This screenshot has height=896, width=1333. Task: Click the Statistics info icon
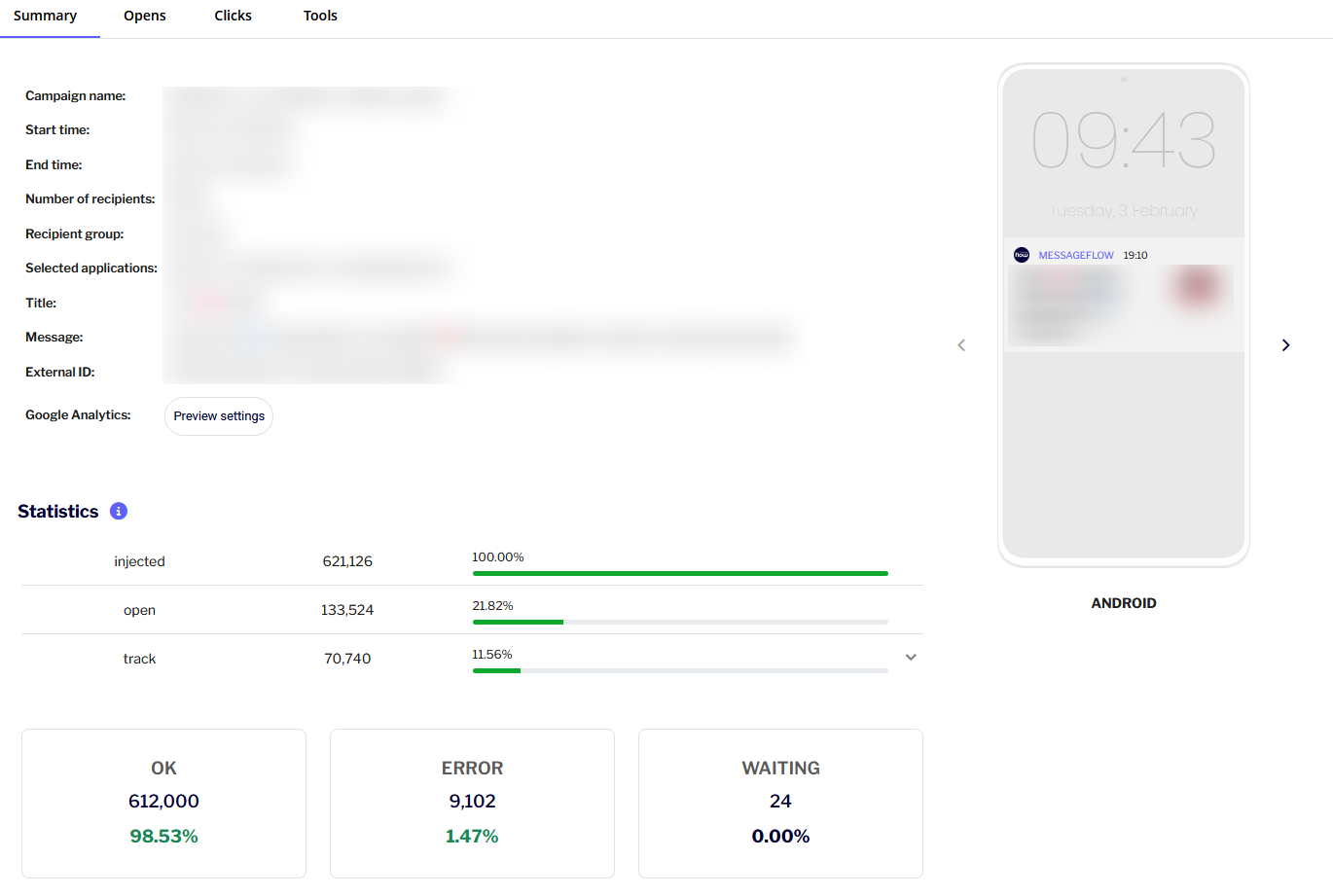click(119, 511)
